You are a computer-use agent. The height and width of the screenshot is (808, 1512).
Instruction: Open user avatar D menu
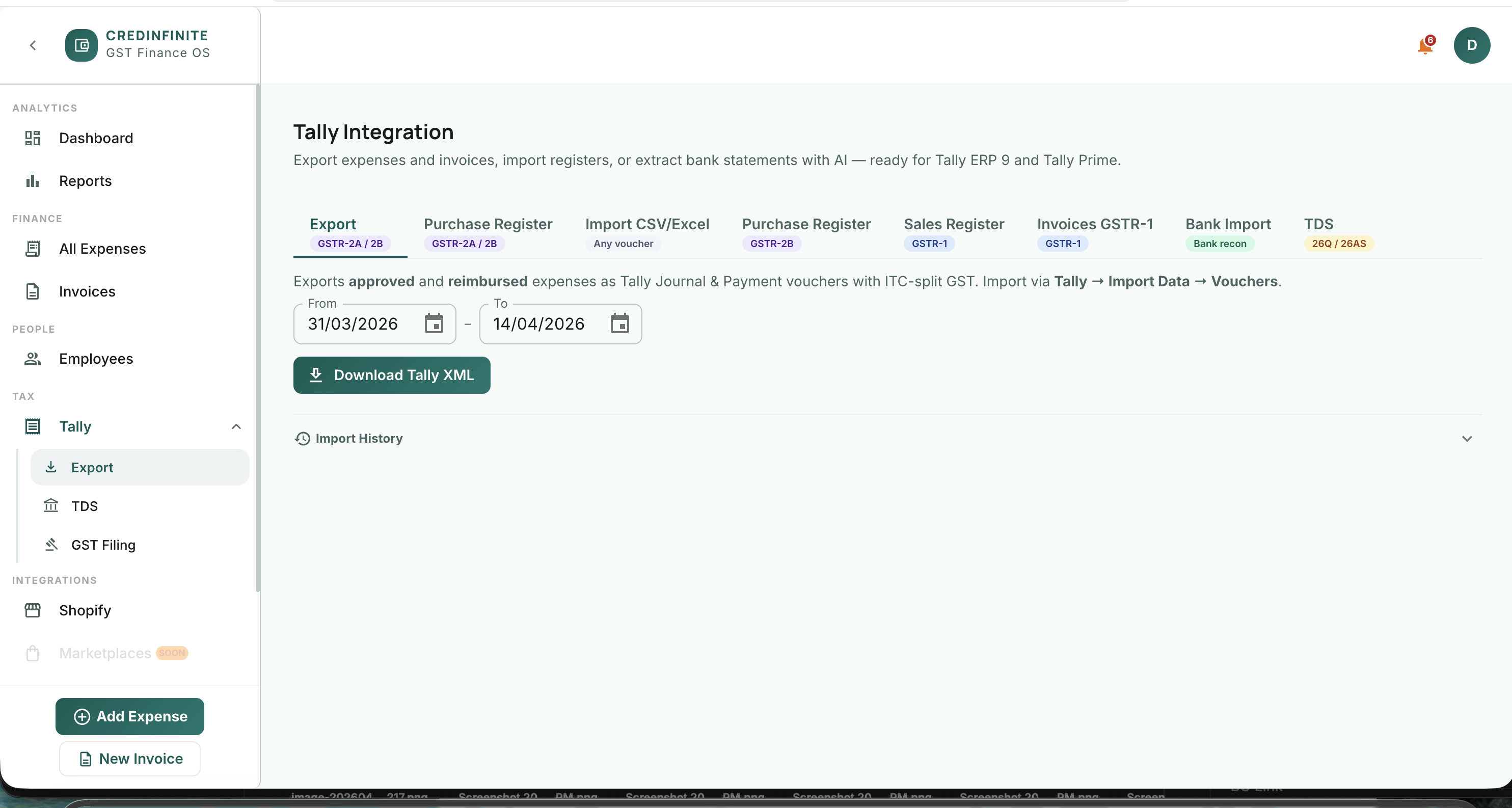coord(1471,45)
